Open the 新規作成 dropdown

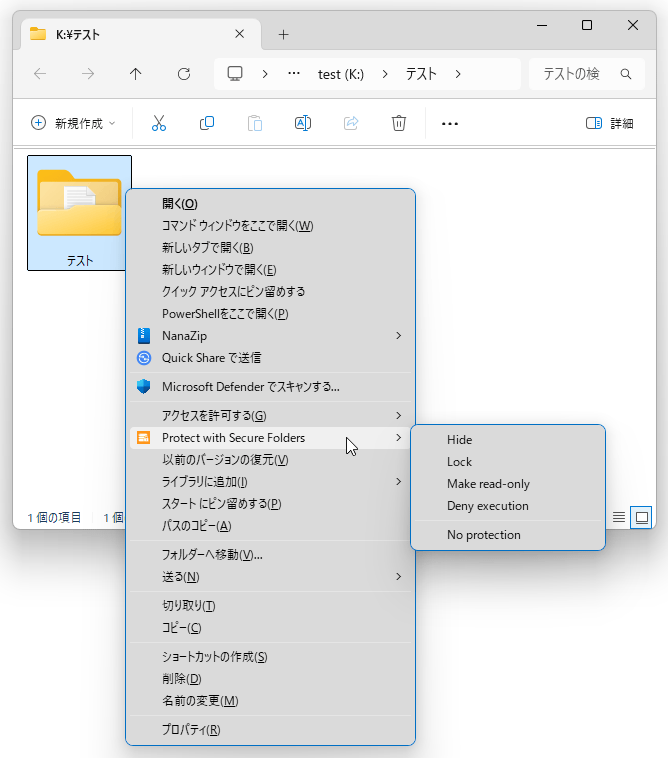[73, 123]
